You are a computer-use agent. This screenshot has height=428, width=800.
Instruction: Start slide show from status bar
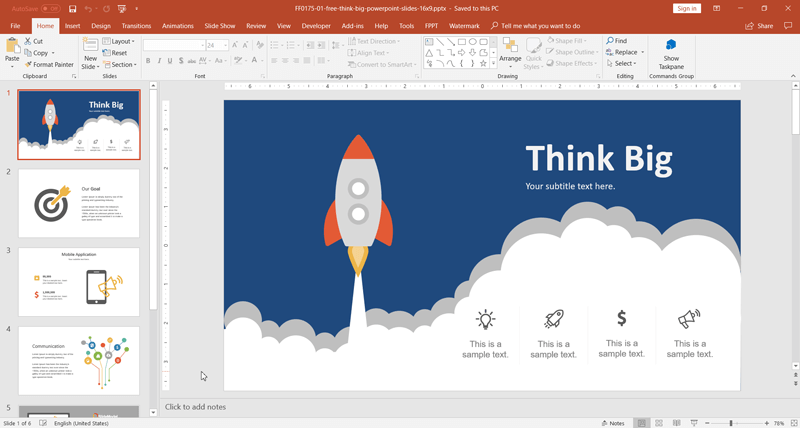(x=694, y=423)
